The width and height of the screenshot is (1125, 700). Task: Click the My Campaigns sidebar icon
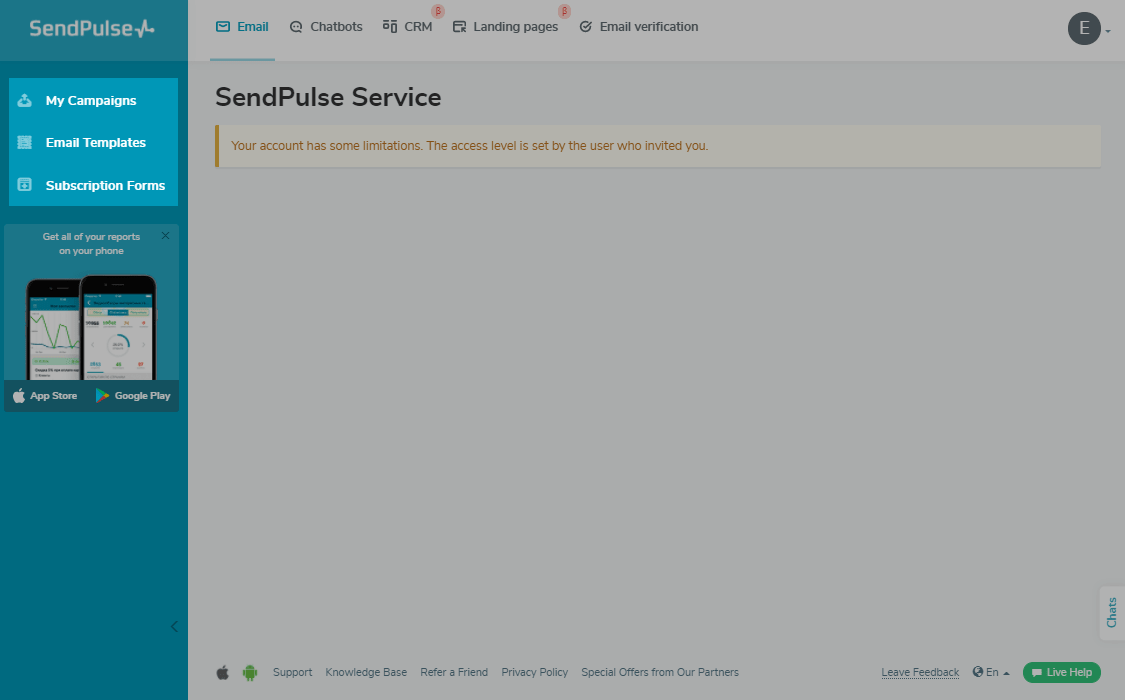pos(24,100)
